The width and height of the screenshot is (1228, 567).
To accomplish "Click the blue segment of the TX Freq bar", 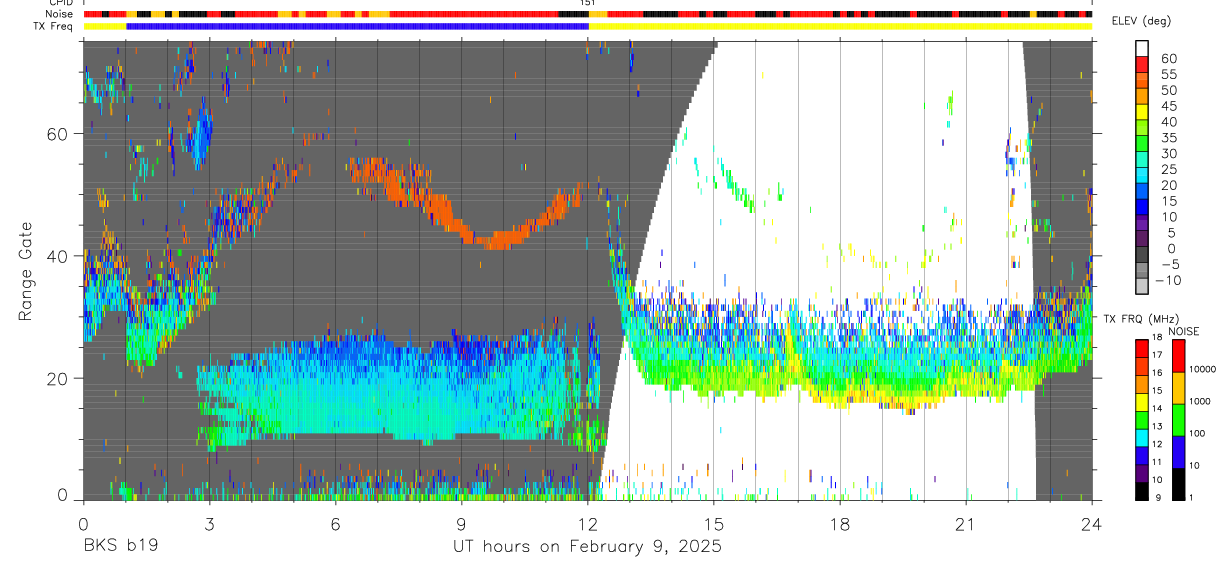I will click(357, 26).
